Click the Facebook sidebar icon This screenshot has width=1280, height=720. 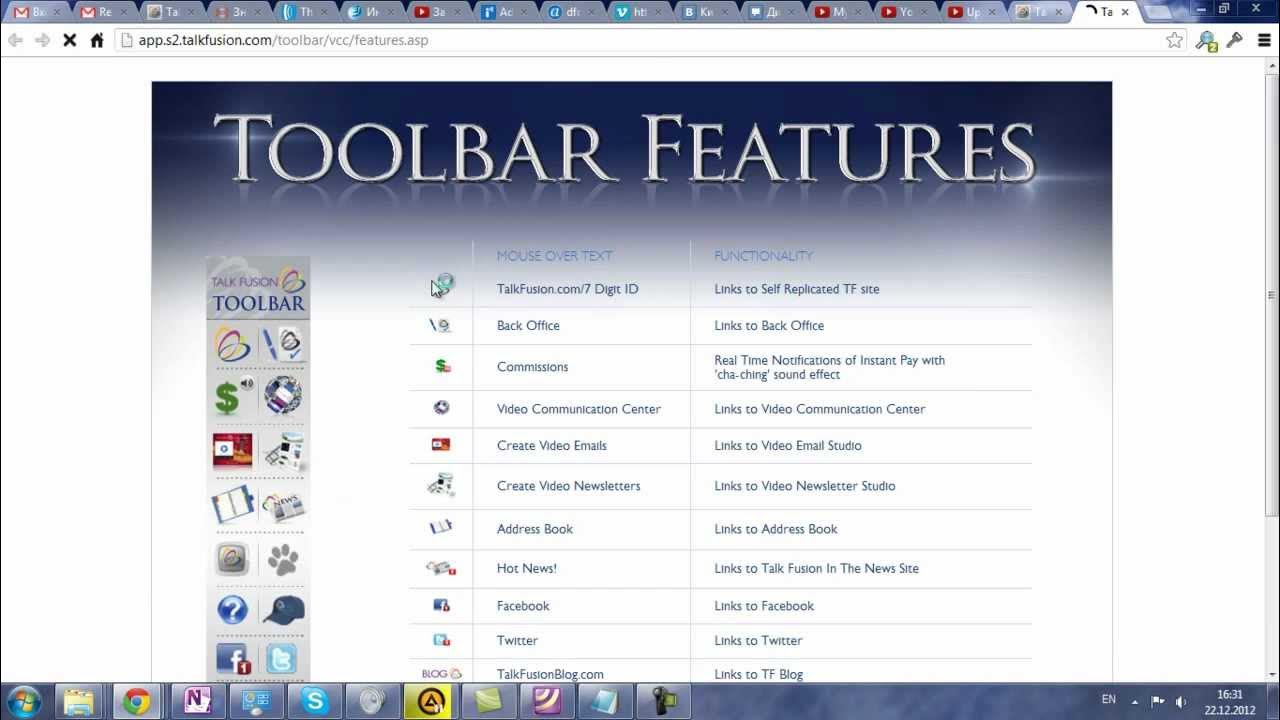pos(233,659)
